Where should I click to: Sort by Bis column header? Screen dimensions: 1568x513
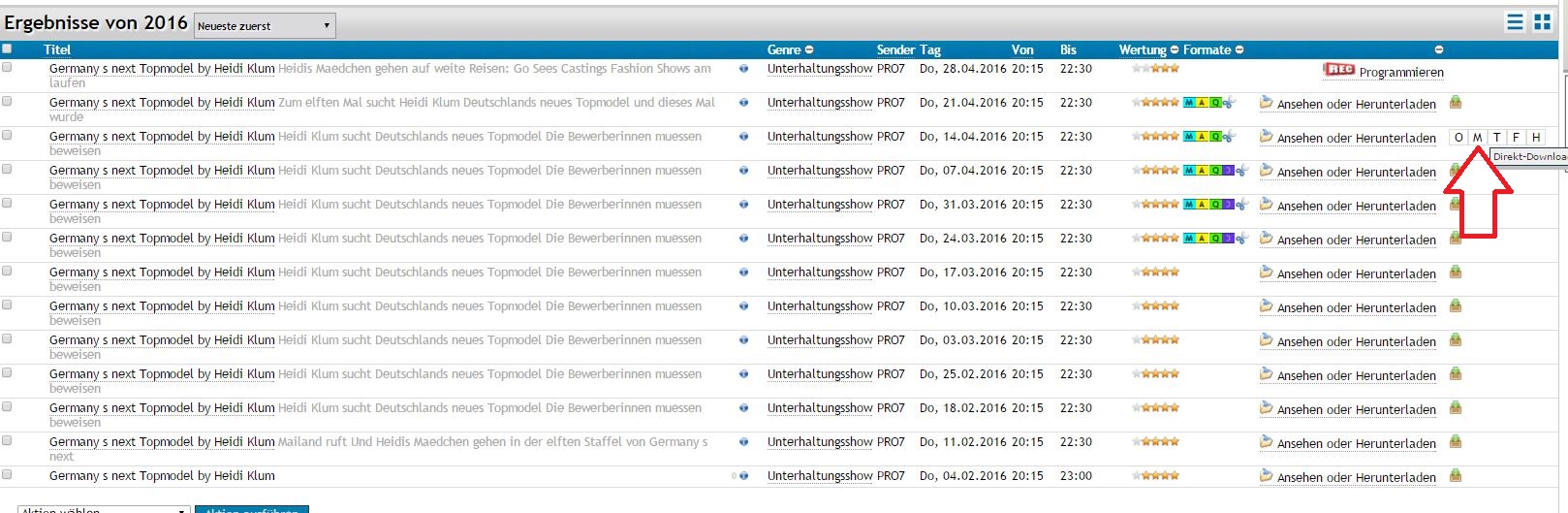pos(1068,49)
